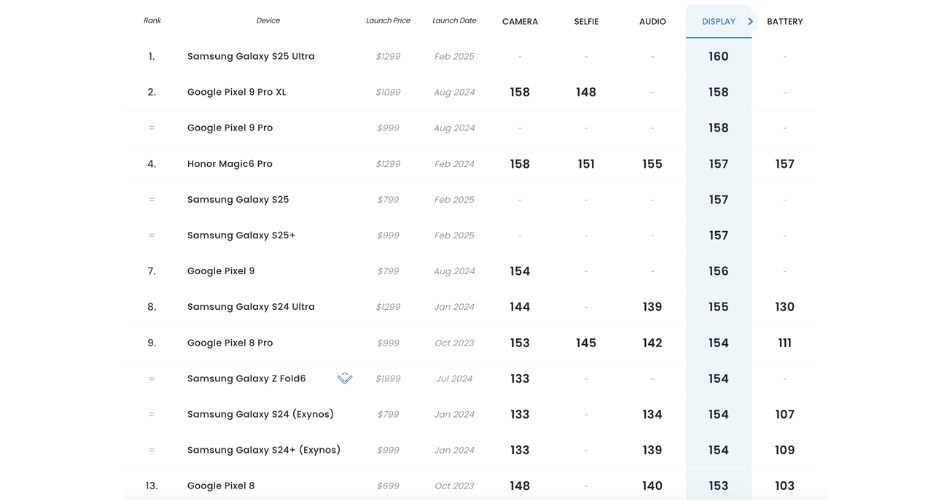Click audio score 155 for Honor Magic6 Pro
952x500 pixels.
[652, 164]
